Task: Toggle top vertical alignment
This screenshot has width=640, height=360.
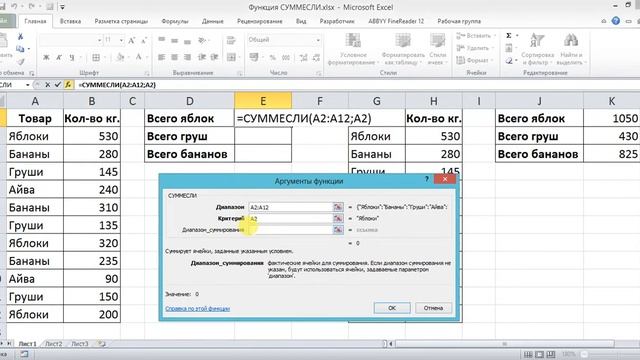Action: point(162,40)
